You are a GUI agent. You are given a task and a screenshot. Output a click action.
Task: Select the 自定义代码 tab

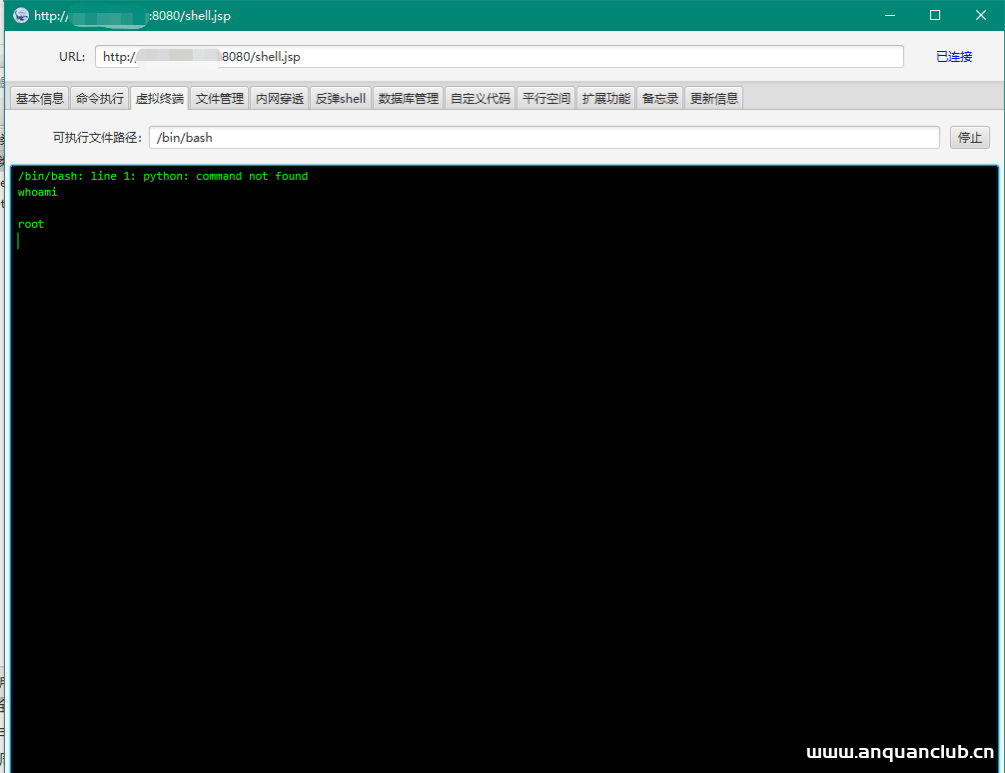480,98
